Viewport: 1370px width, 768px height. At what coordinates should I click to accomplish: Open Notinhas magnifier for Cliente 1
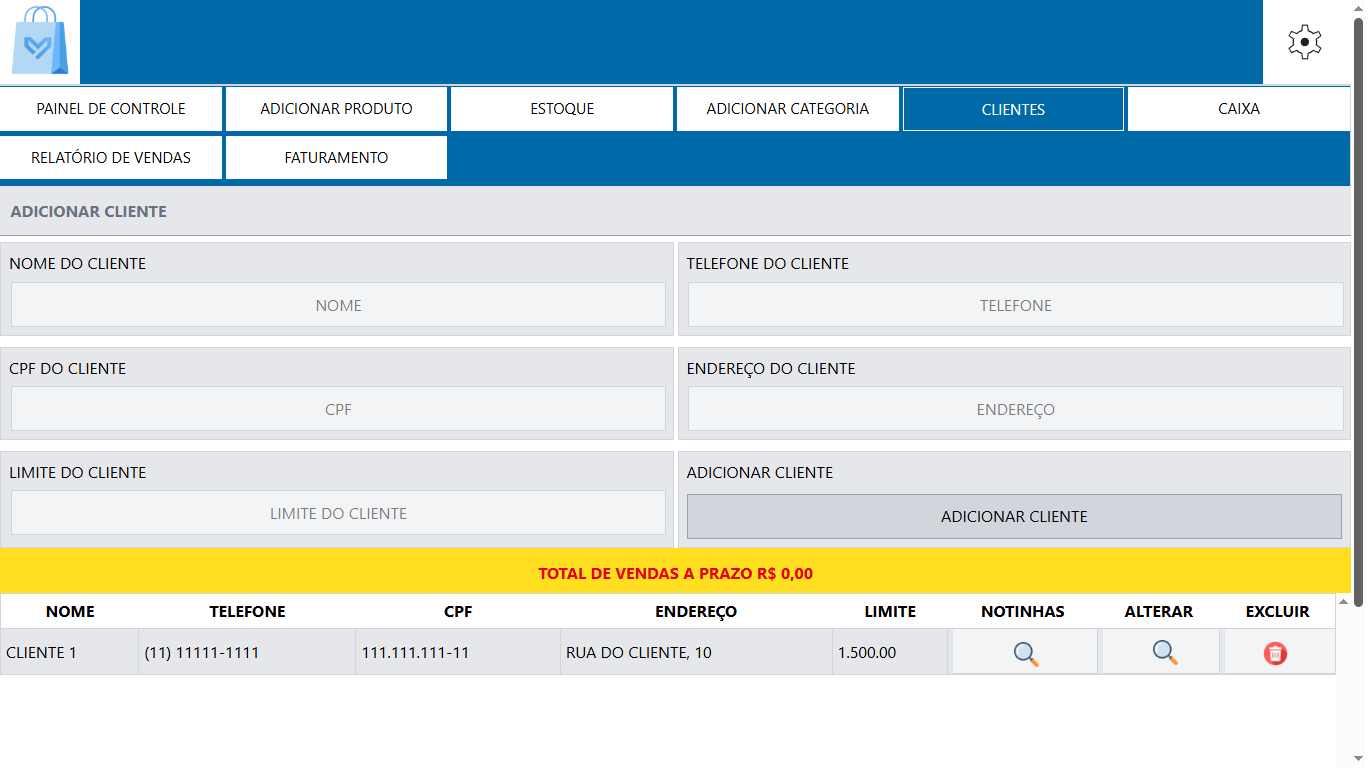1025,653
